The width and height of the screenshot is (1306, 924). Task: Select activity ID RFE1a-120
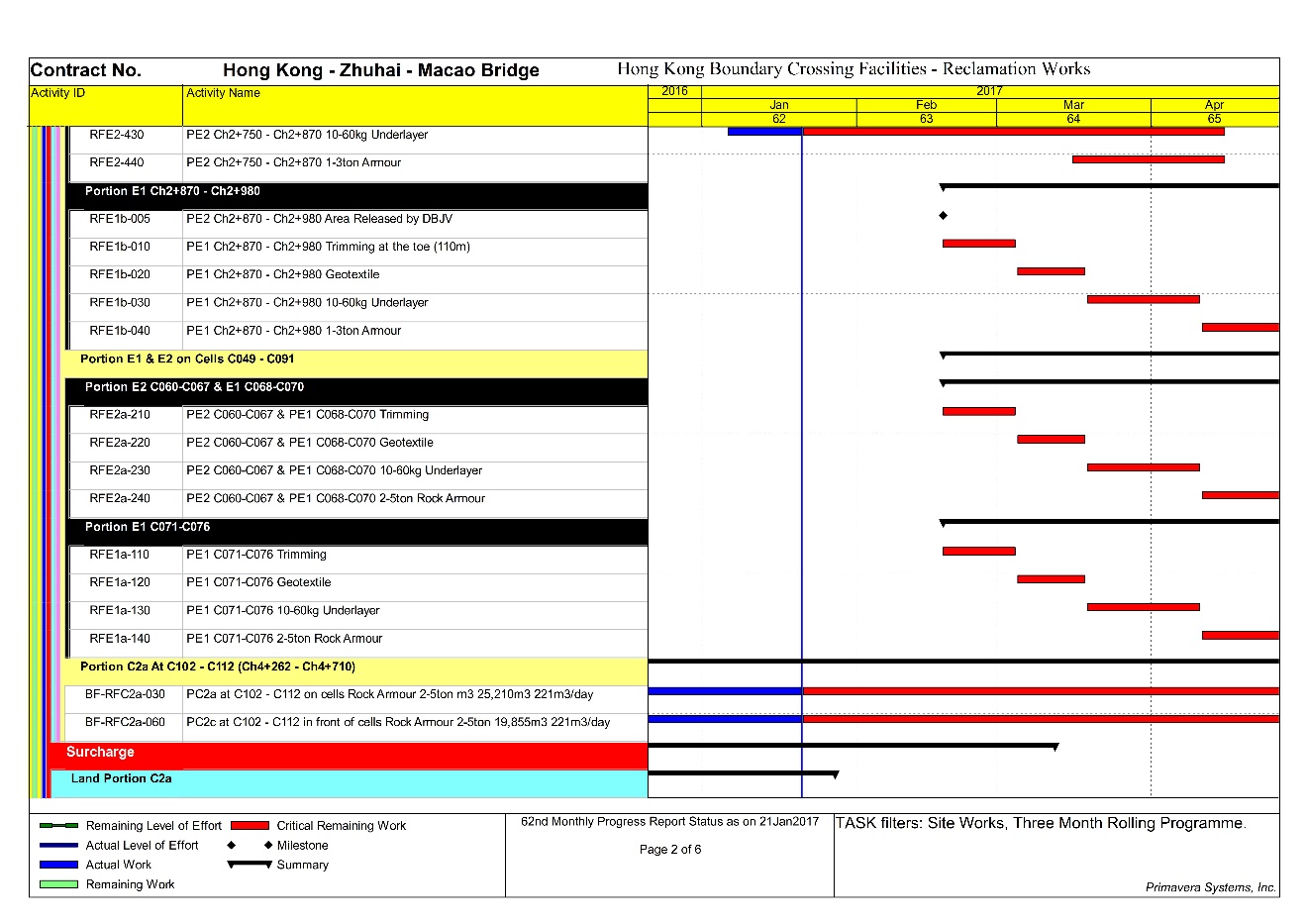pos(120,582)
